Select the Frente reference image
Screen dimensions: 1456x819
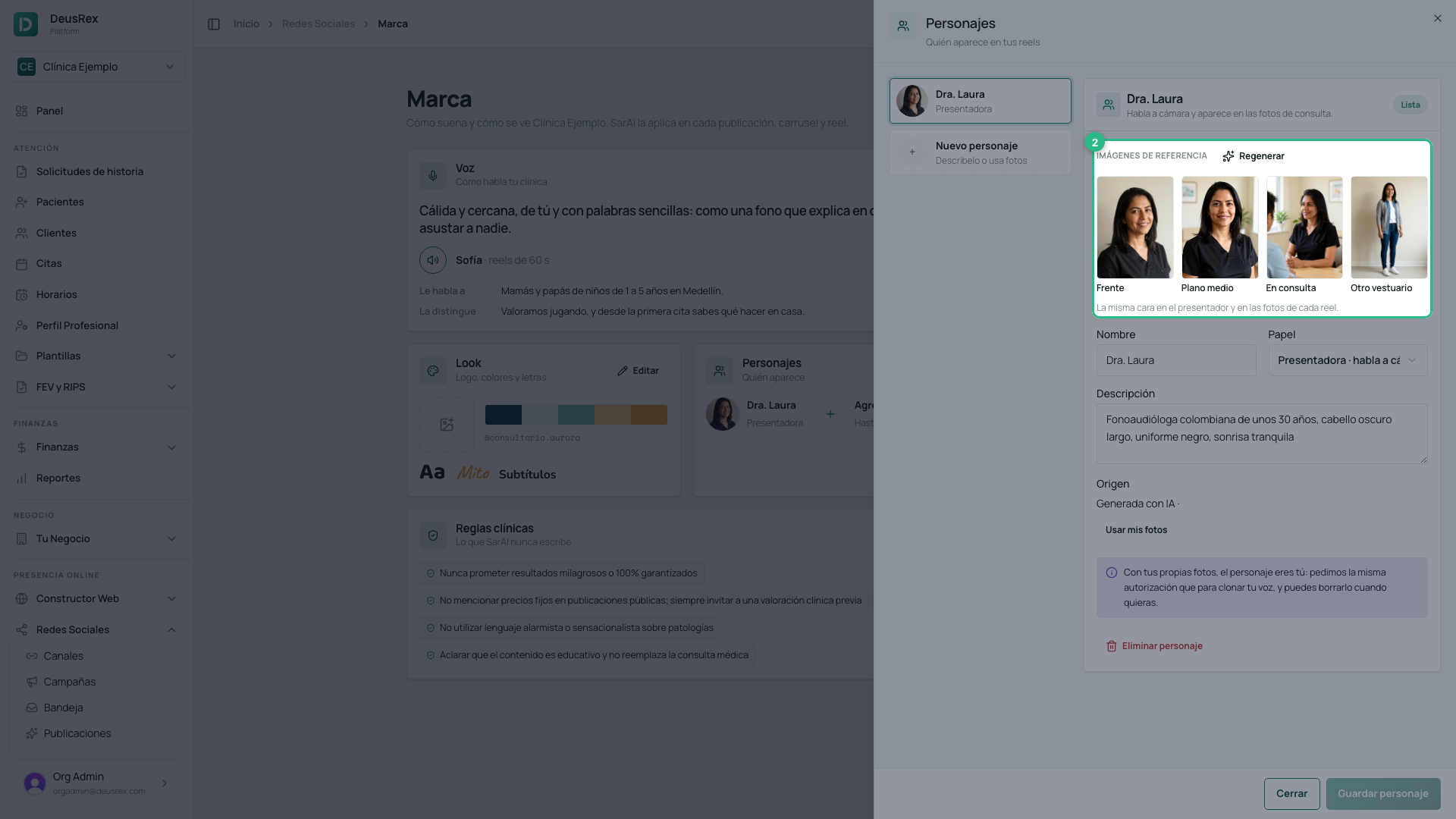1134,227
